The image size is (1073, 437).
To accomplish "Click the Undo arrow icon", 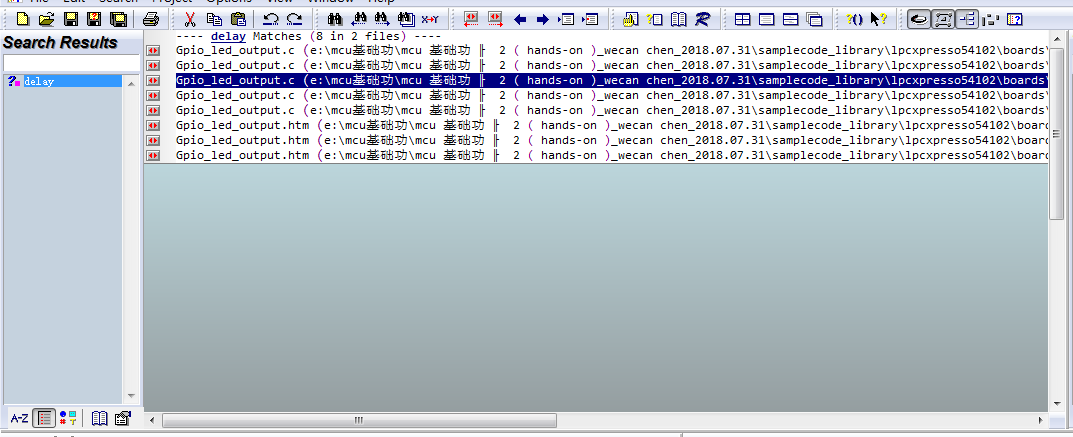I will (270, 19).
